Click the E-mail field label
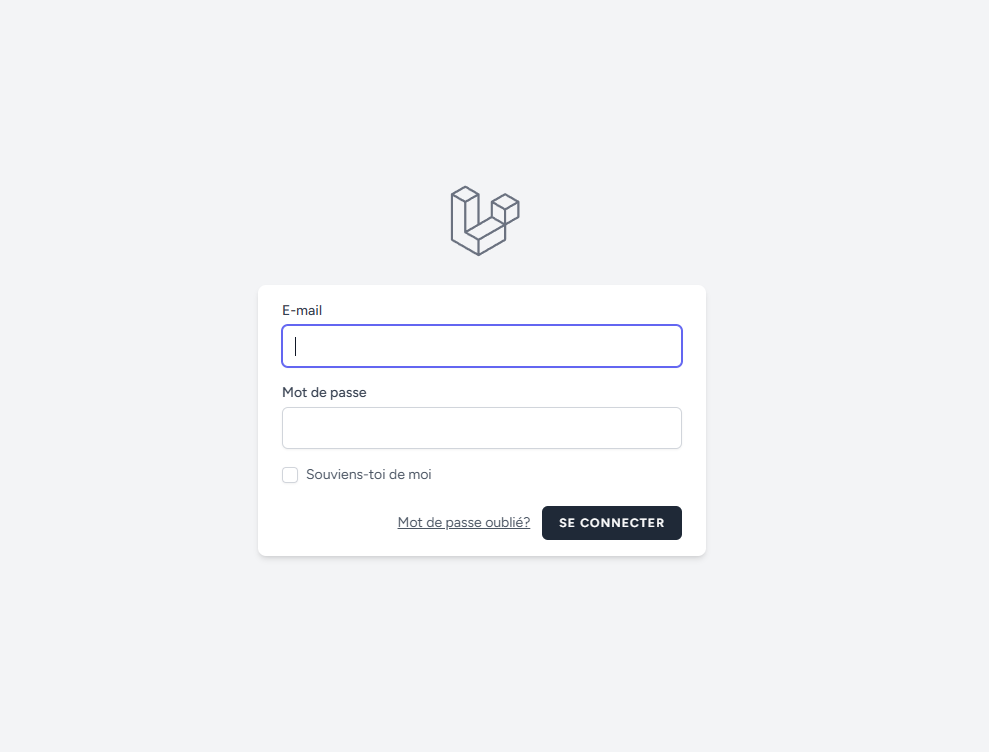The width and height of the screenshot is (989, 752). 302,310
